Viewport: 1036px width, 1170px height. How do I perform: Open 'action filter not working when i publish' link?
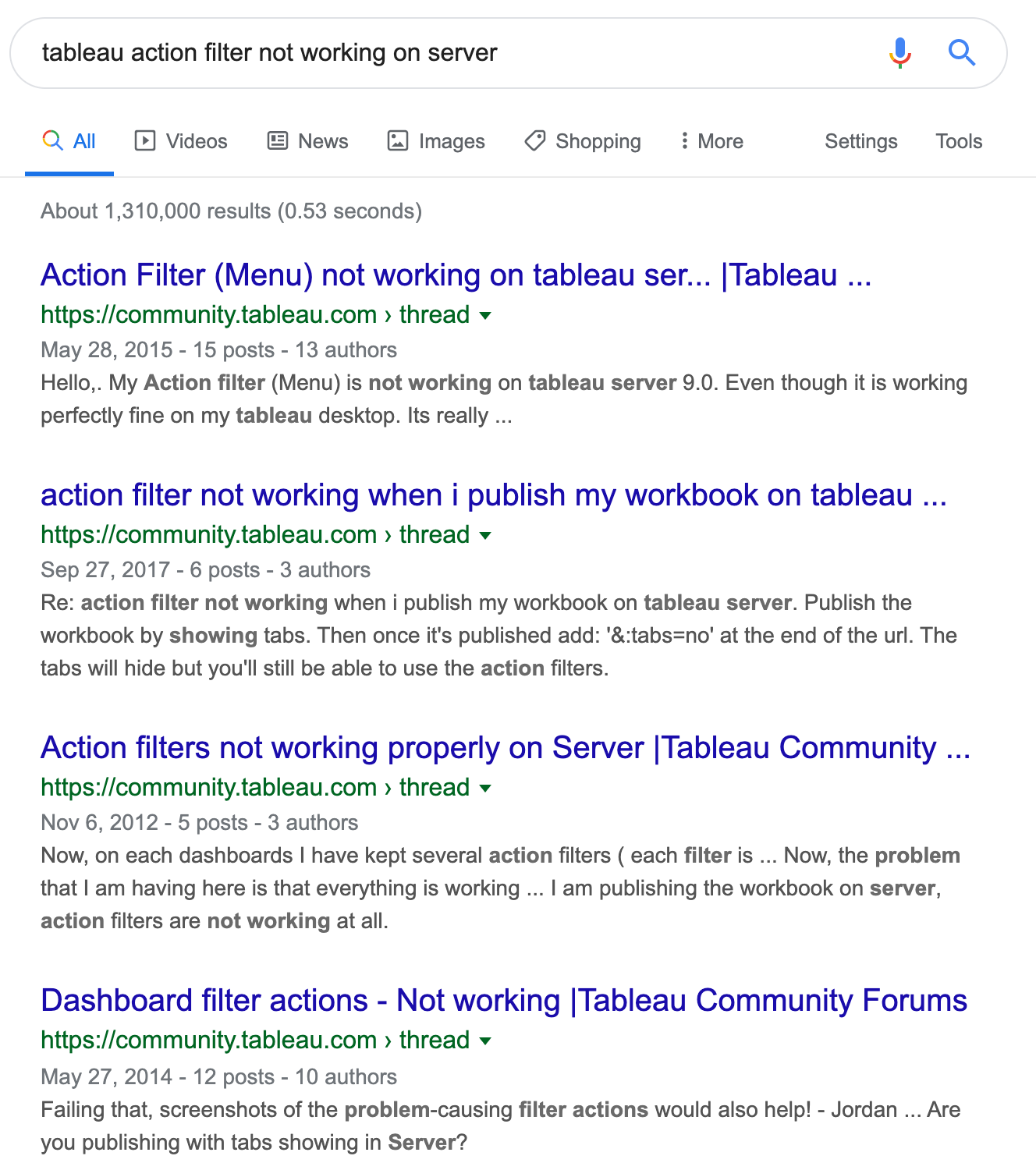point(494,495)
